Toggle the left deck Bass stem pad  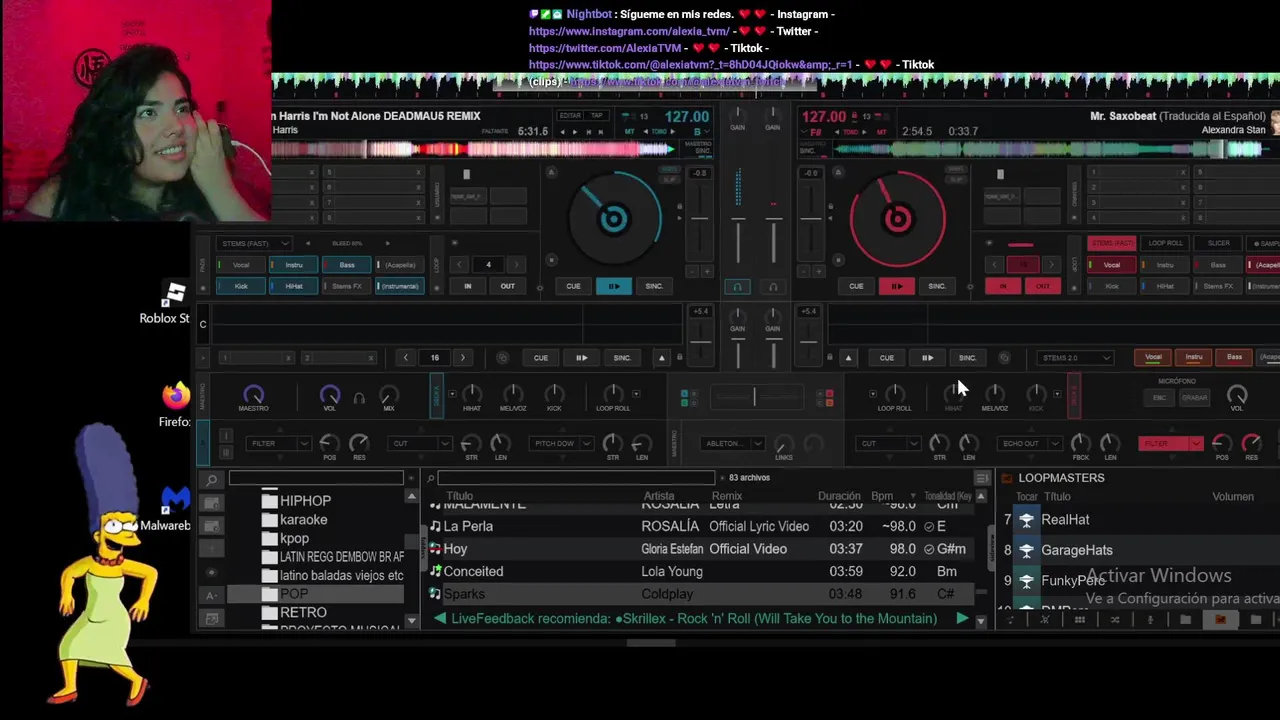click(347, 265)
